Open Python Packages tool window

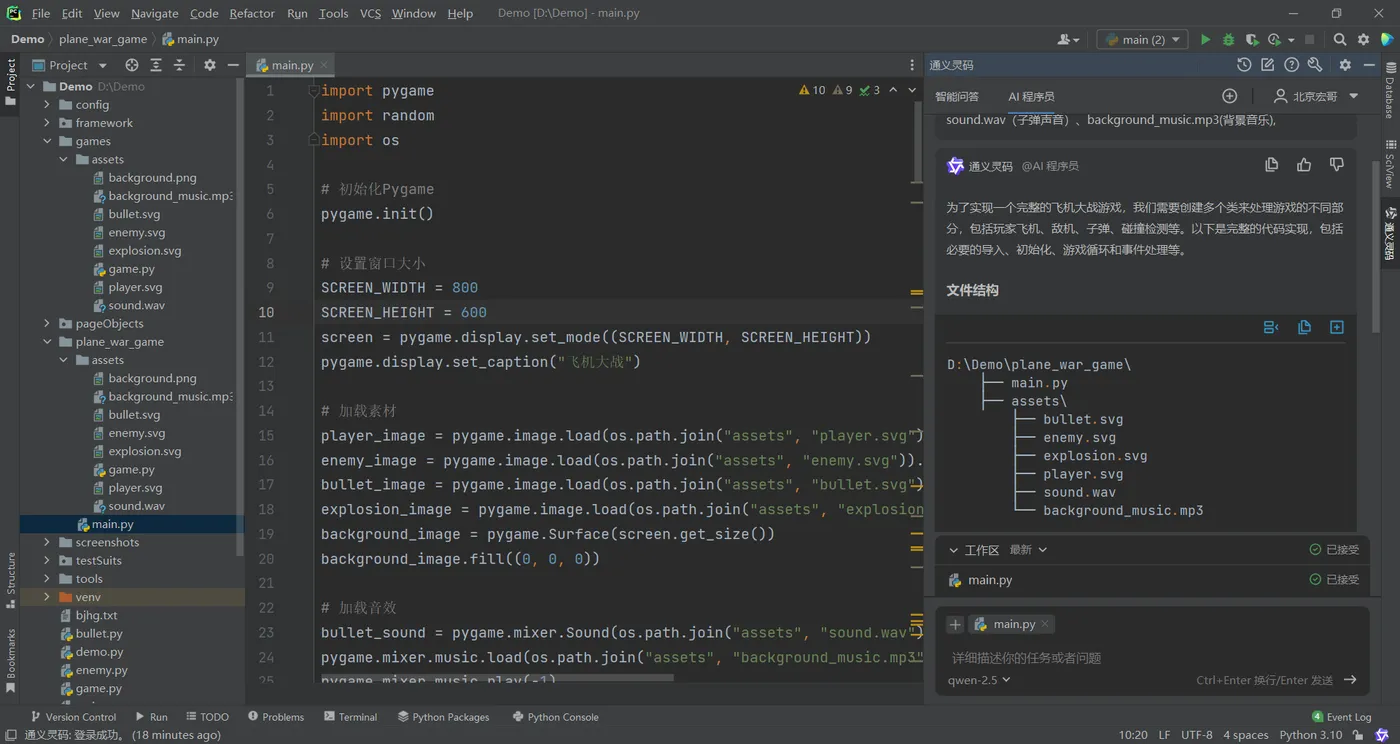point(443,717)
